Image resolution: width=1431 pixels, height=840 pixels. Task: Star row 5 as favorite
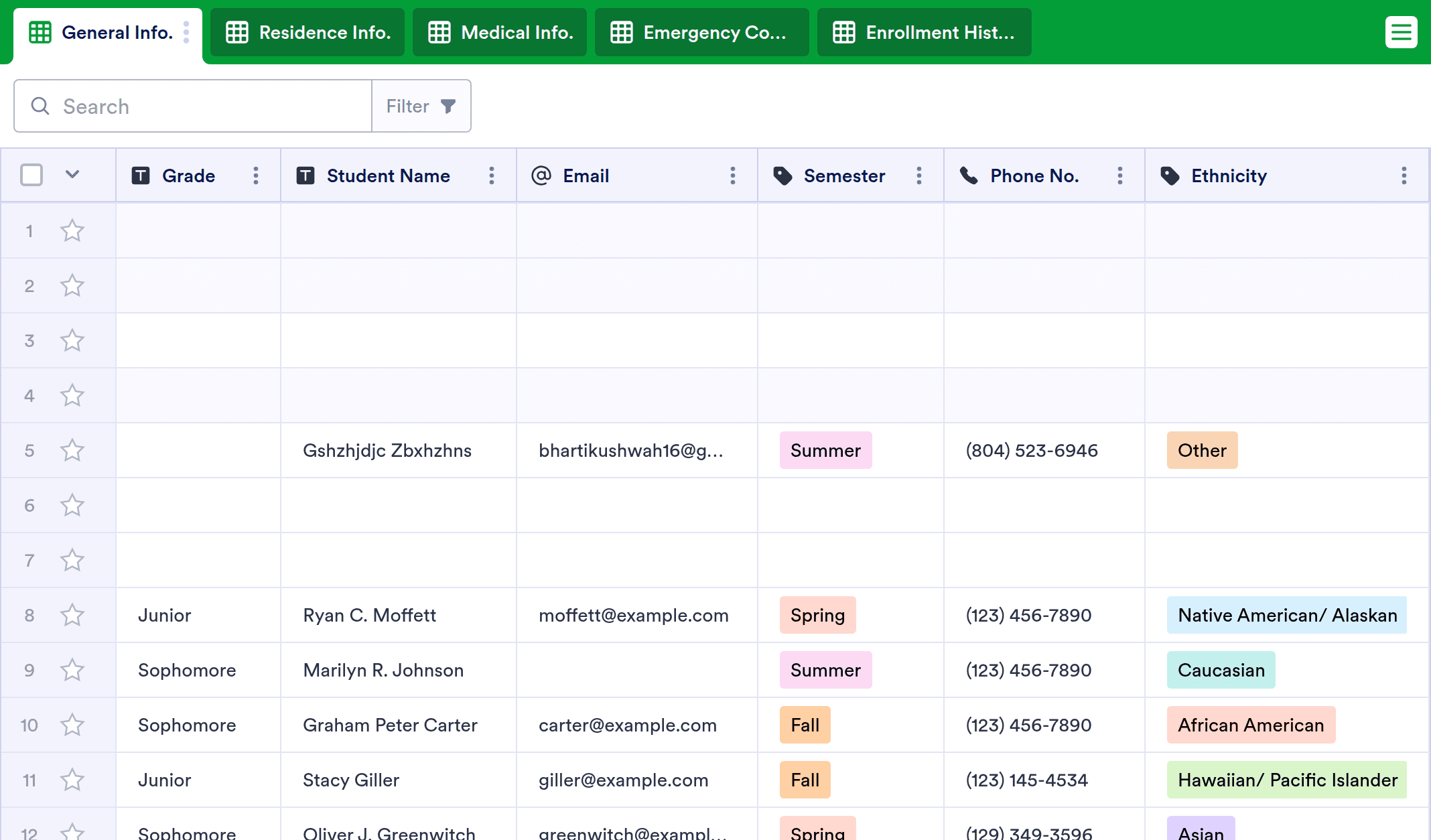coord(72,450)
